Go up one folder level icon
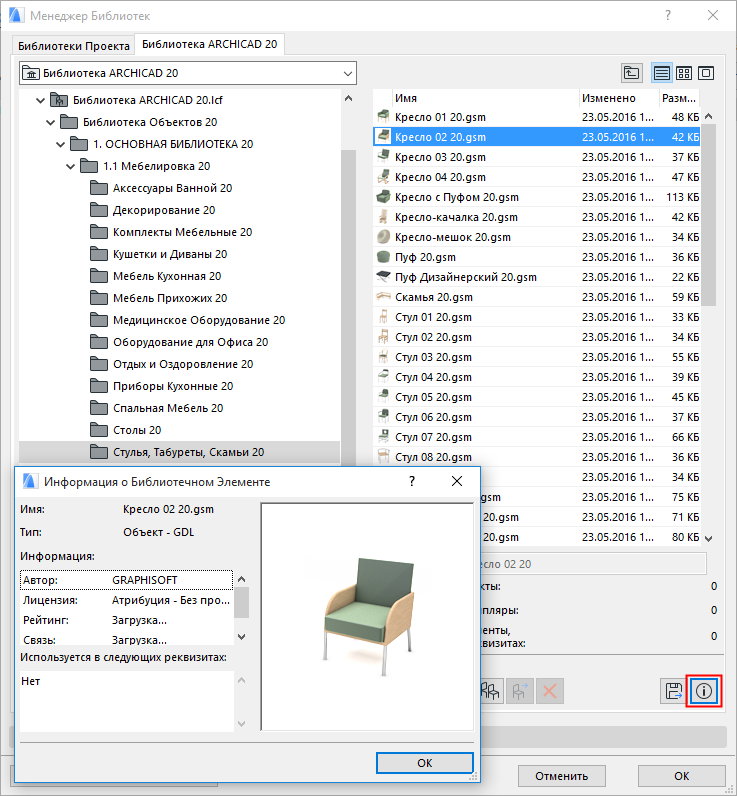Screen dimensions: 737x796 click(x=631, y=73)
